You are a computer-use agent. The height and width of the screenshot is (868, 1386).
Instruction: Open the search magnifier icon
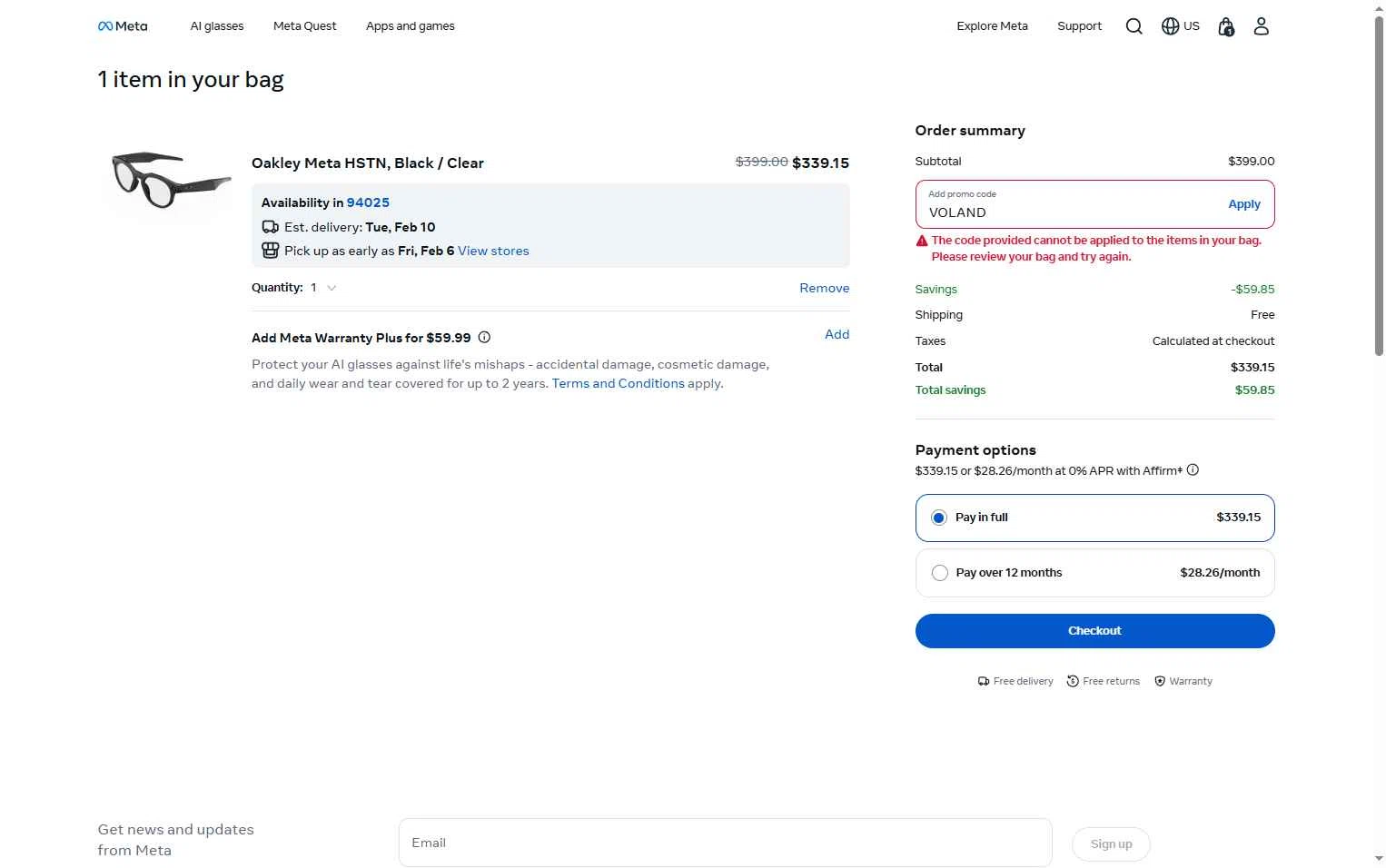click(1134, 26)
